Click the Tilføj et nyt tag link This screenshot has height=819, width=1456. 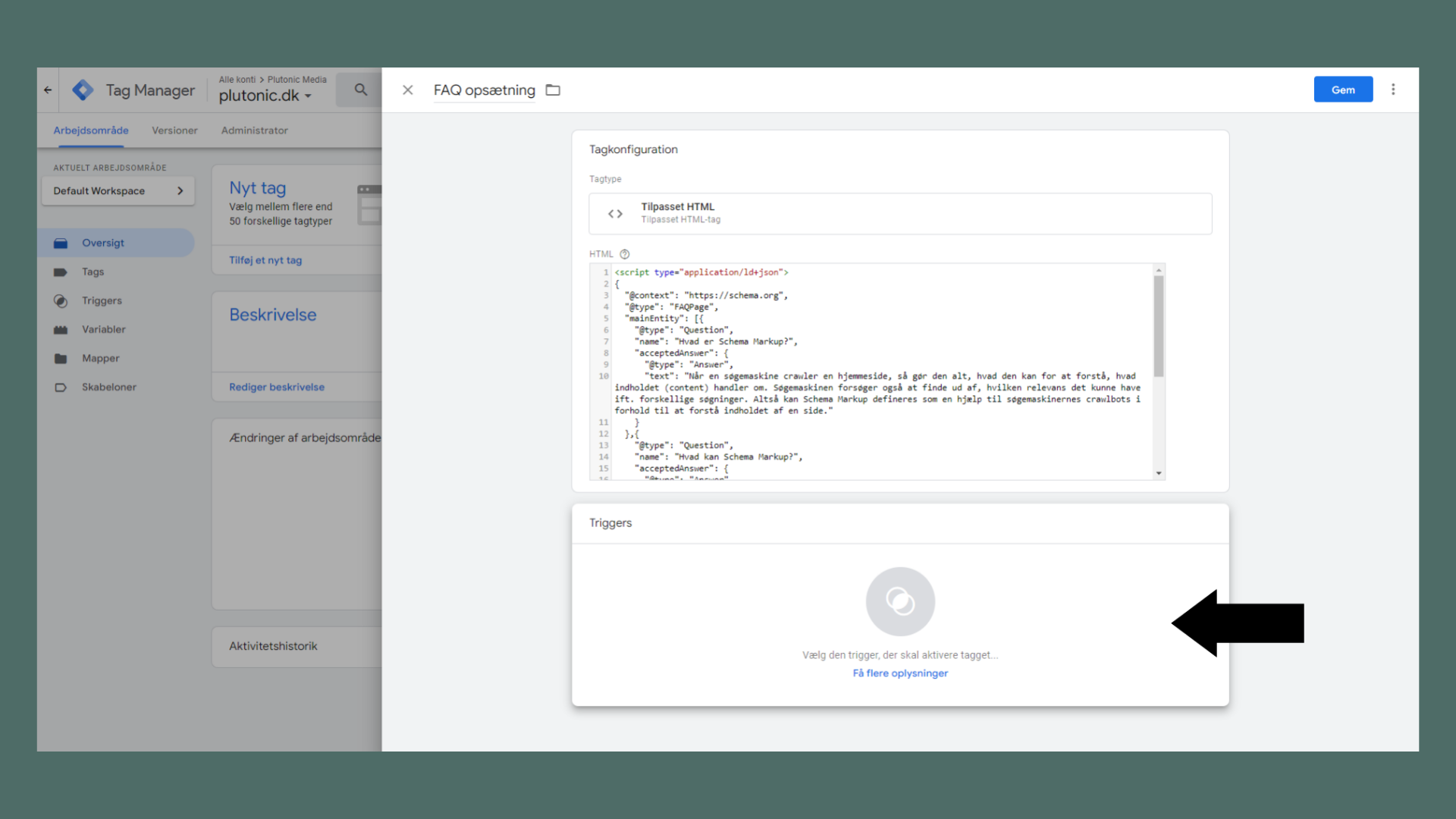click(265, 260)
